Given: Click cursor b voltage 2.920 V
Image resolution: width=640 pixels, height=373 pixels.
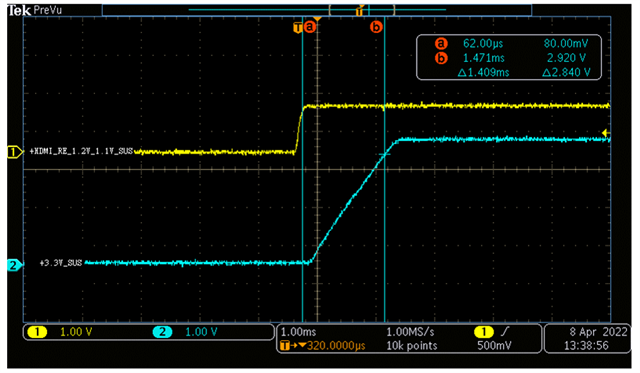Looking at the screenshot, I should 567,58.
